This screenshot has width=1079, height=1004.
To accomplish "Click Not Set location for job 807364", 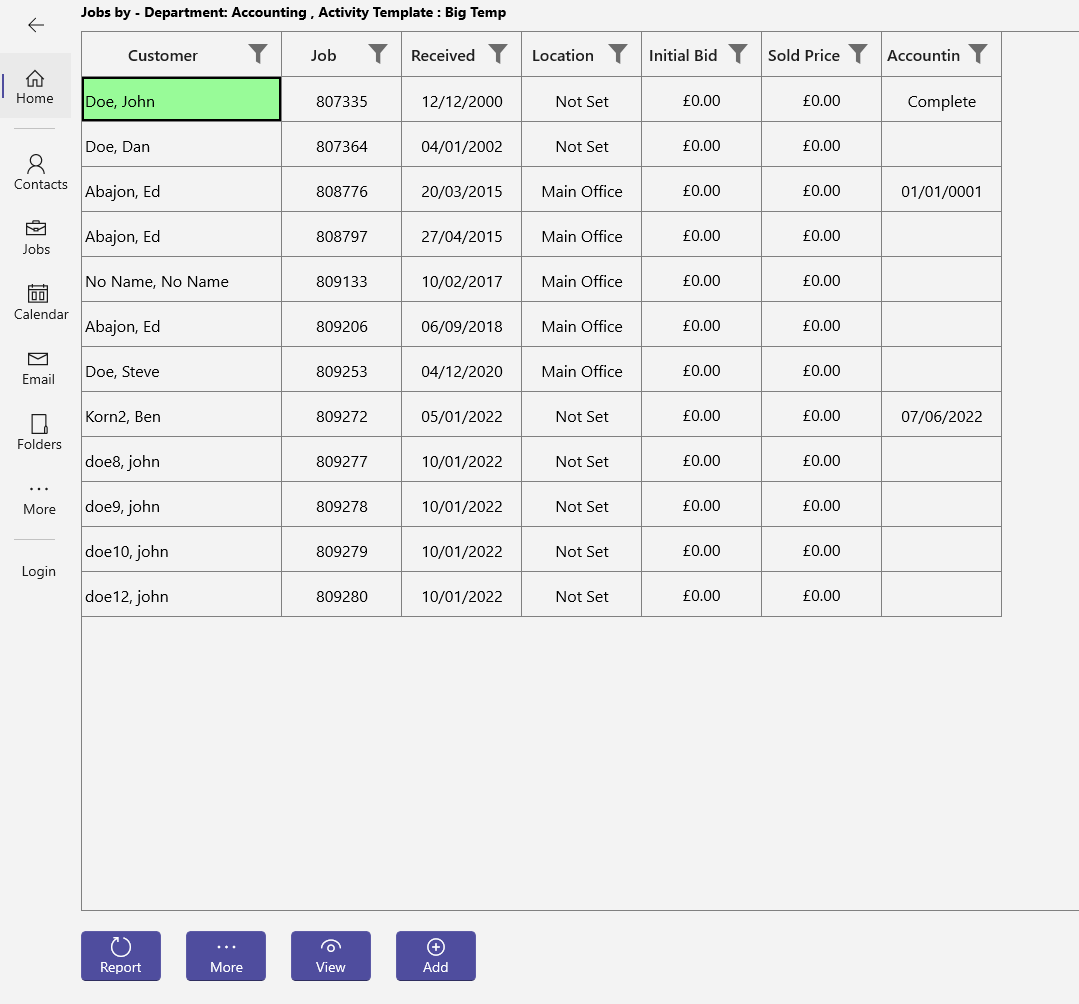I will pos(581,147).
